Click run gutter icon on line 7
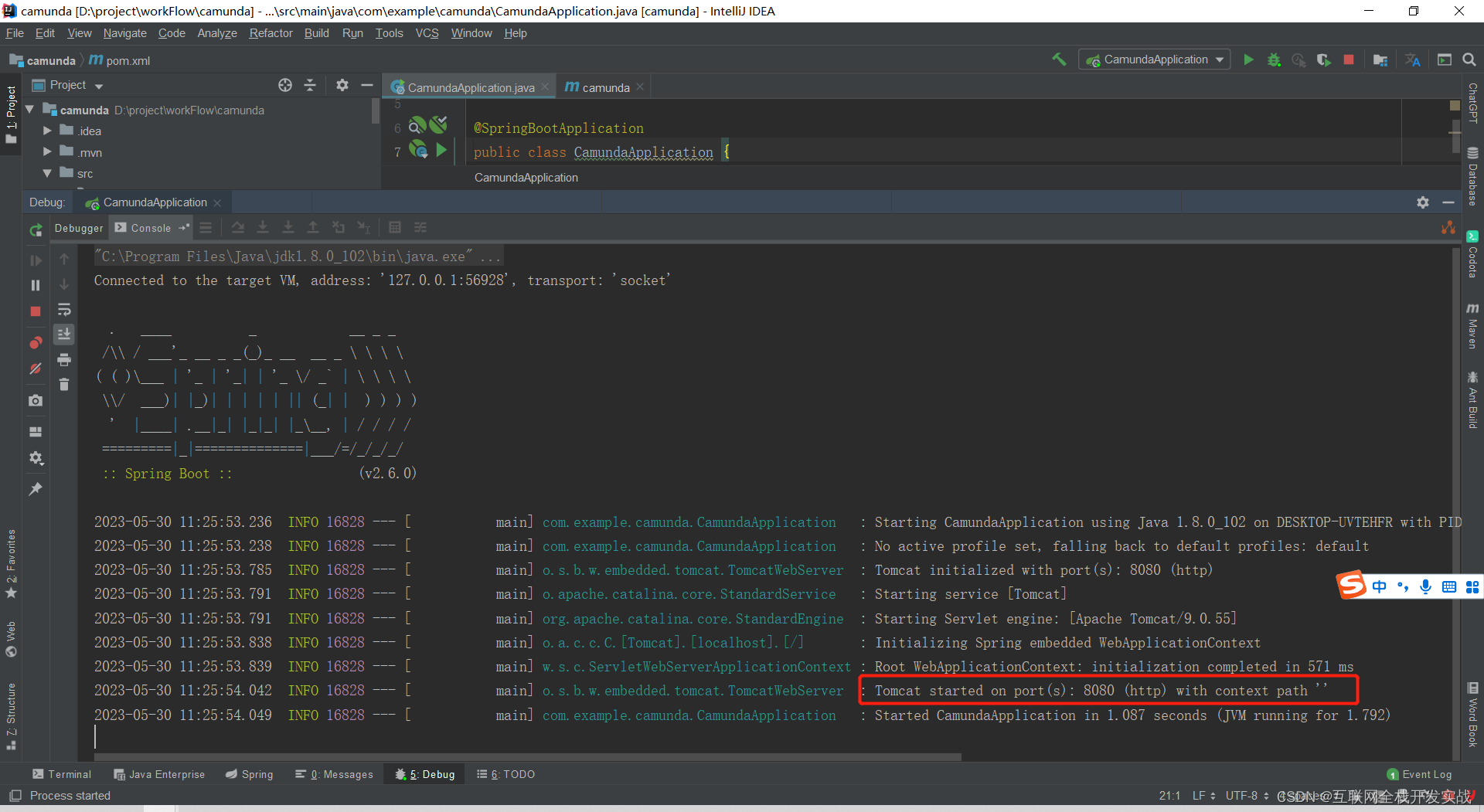This screenshot has height=812, width=1484. coord(441,150)
